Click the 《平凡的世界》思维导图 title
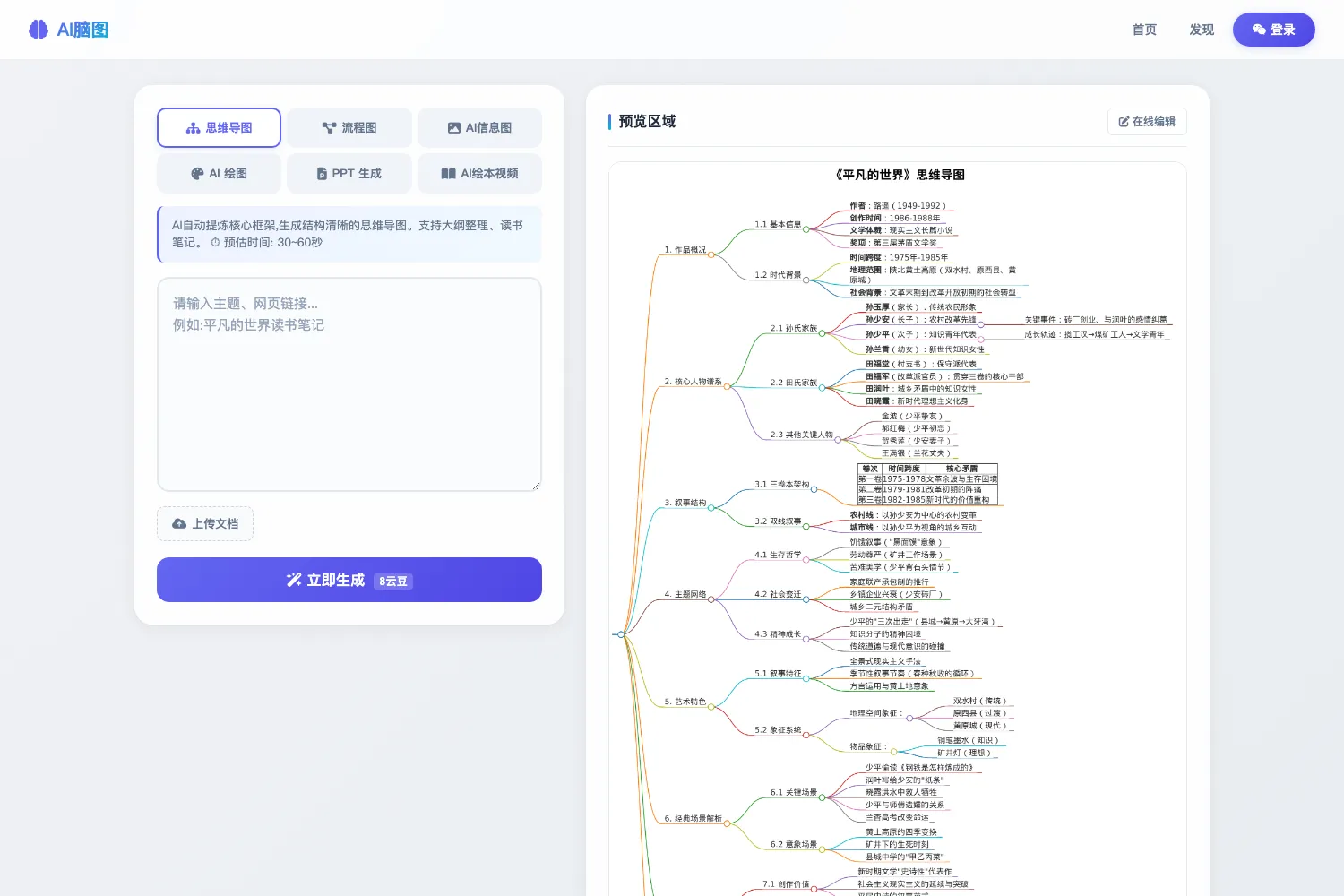 pyautogui.click(x=899, y=175)
